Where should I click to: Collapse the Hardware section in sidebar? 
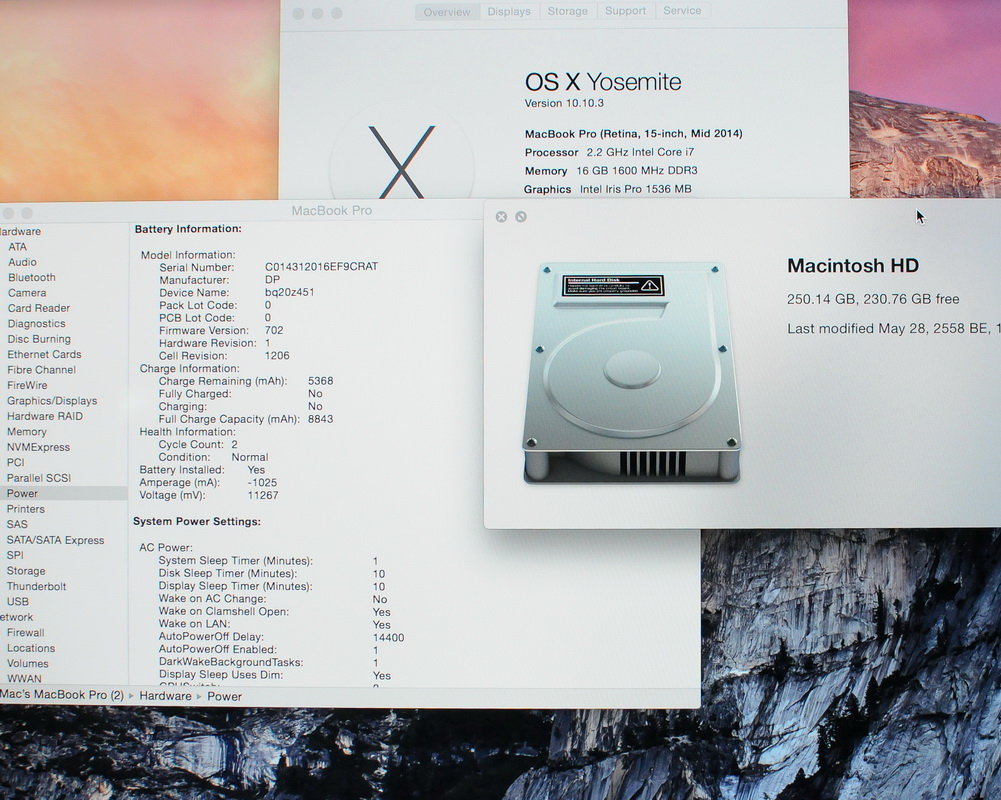20,232
